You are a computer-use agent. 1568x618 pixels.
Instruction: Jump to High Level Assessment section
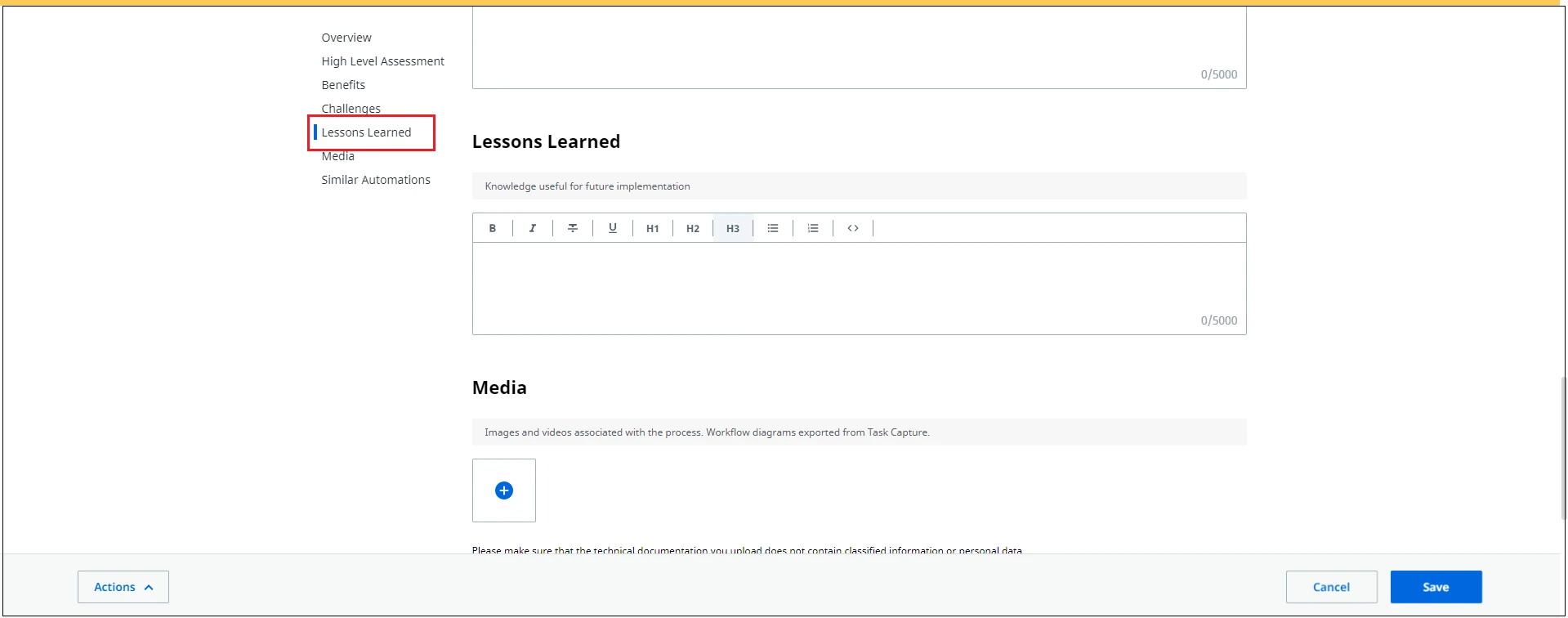[x=383, y=61]
